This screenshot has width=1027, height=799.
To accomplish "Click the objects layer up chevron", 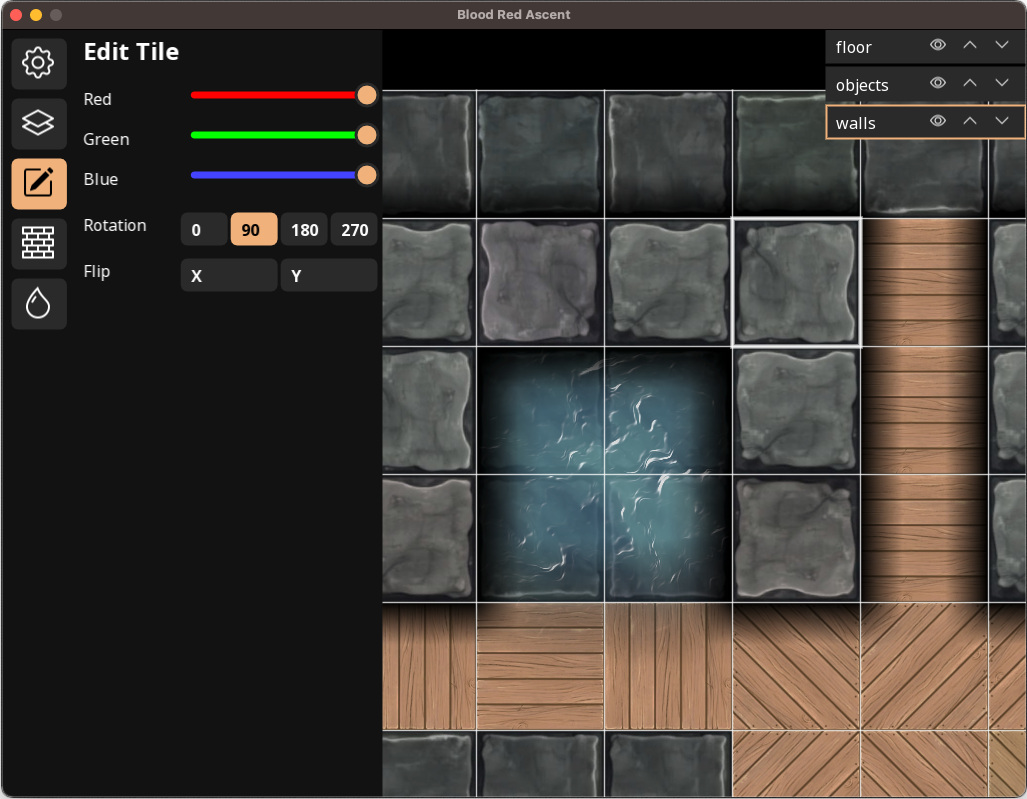I will (x=969, y=84).
